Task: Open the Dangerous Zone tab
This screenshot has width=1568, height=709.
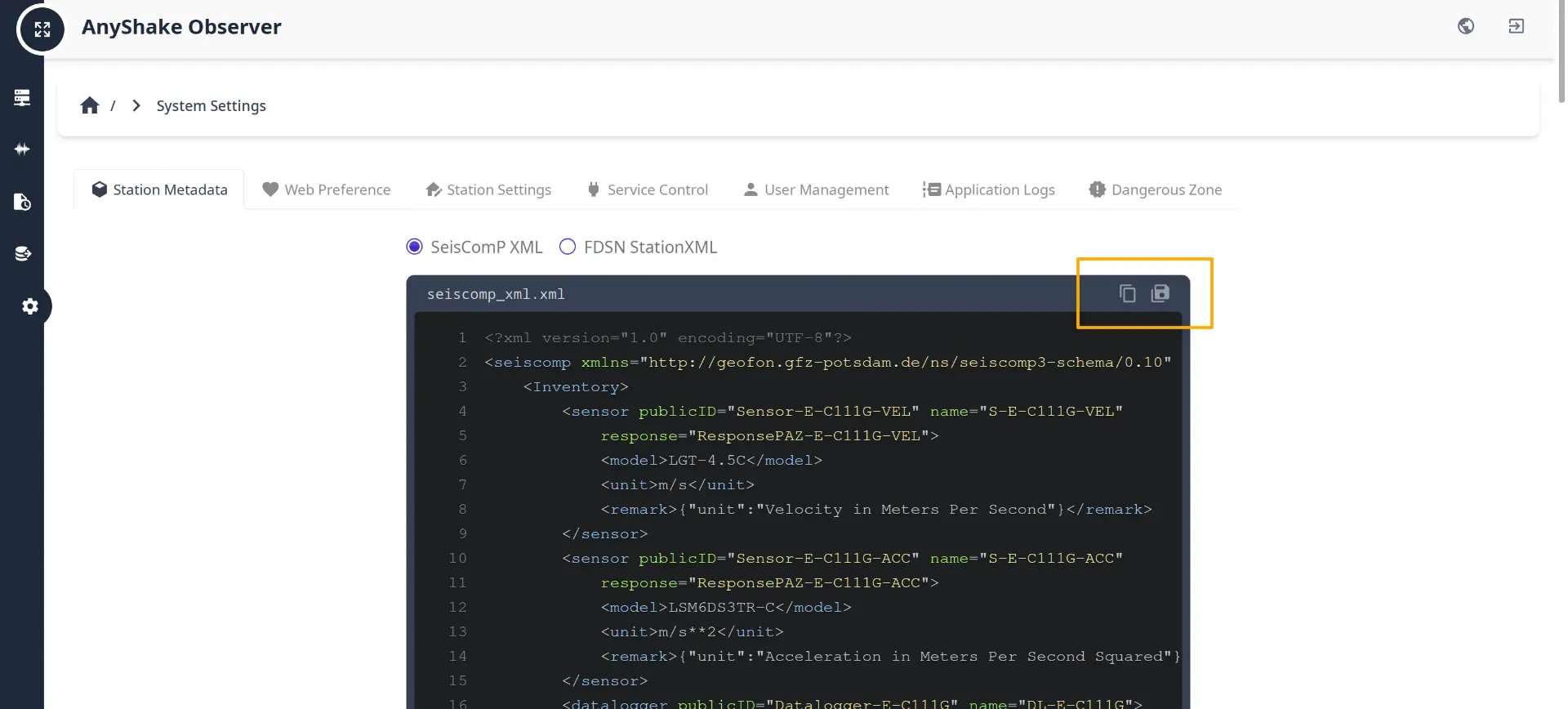Action: [1156, 190]
